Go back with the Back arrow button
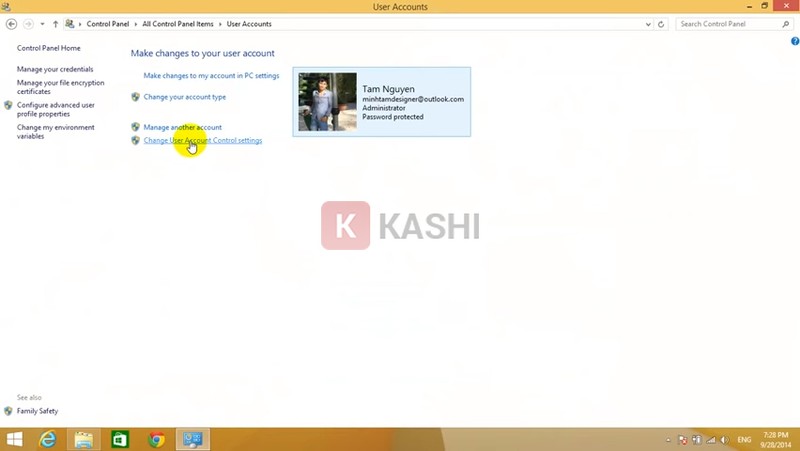800x451 pixels. [x=11, y=24]
